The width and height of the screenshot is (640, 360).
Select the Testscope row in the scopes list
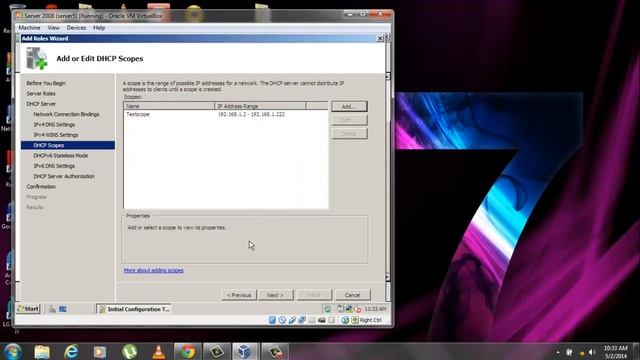pos(226,114)
